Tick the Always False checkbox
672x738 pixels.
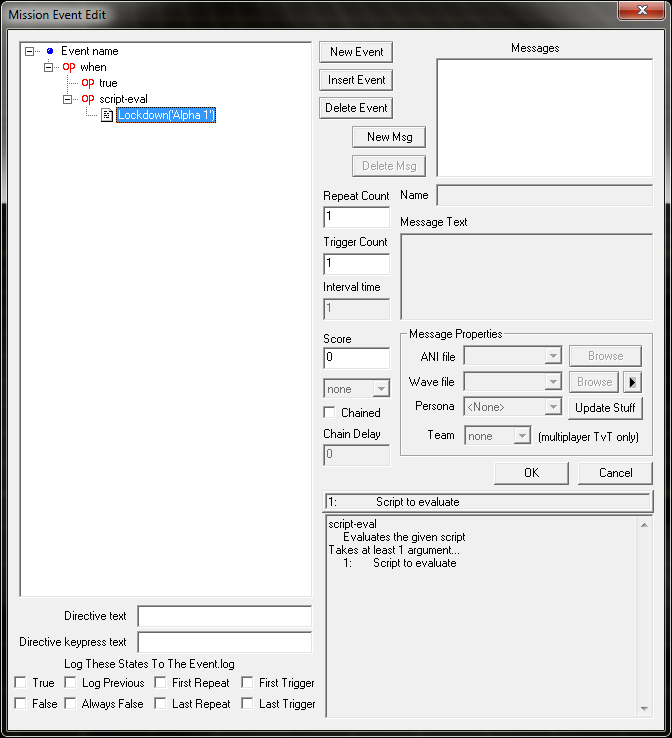70,704
